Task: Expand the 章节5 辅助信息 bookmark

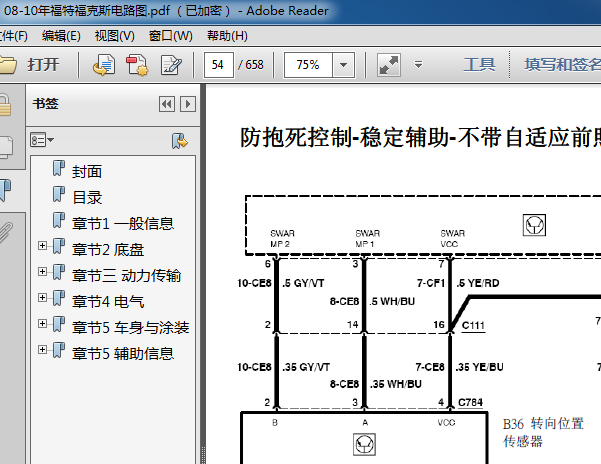Action: (43, 350)
